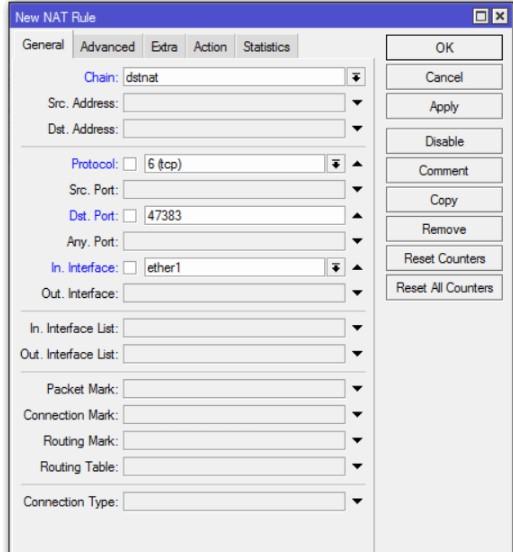The image size is (513, 552).
Task: Click the Apply button
Action: click(444, 106)
